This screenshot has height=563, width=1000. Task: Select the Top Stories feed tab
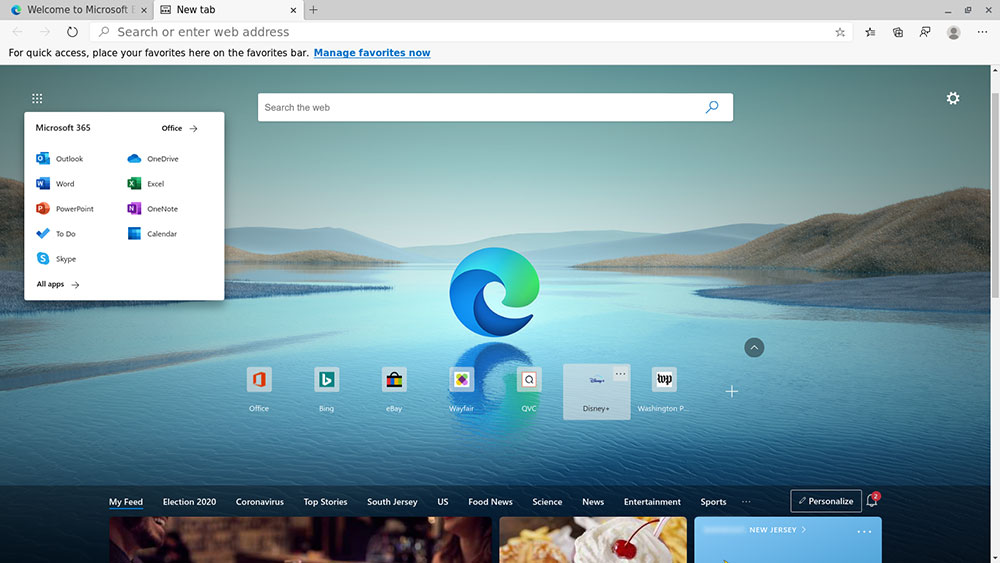(325, 502)
